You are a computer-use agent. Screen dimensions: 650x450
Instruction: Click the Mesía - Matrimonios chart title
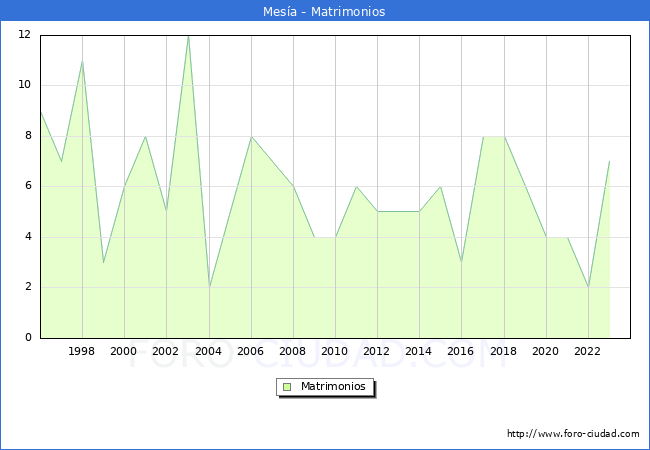[x=325, y=12]
